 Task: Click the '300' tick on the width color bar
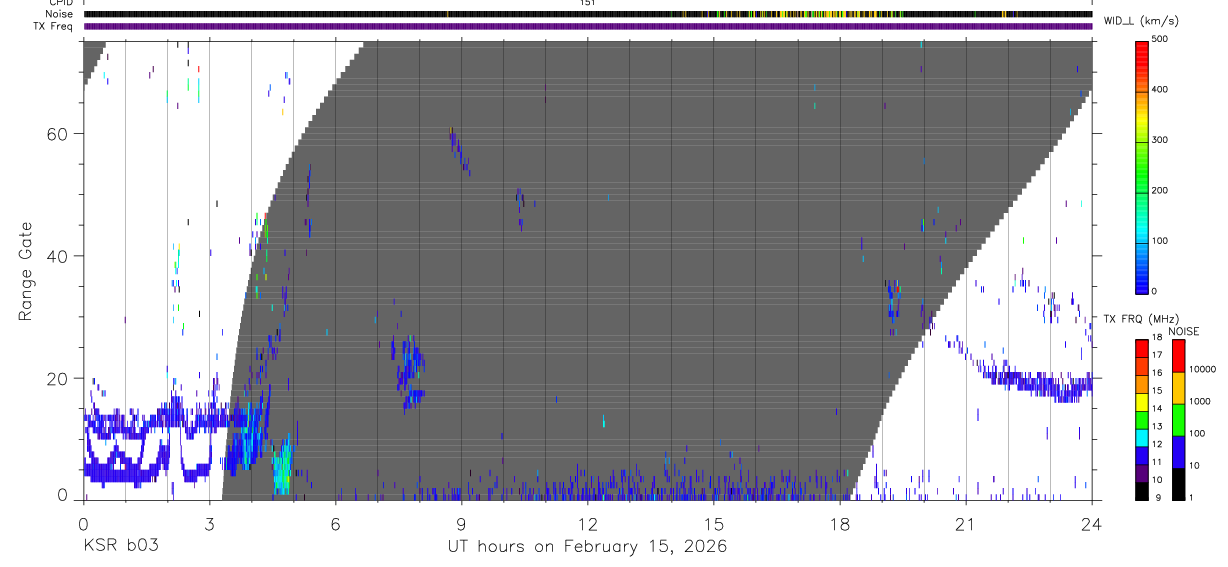point(1160,140)
